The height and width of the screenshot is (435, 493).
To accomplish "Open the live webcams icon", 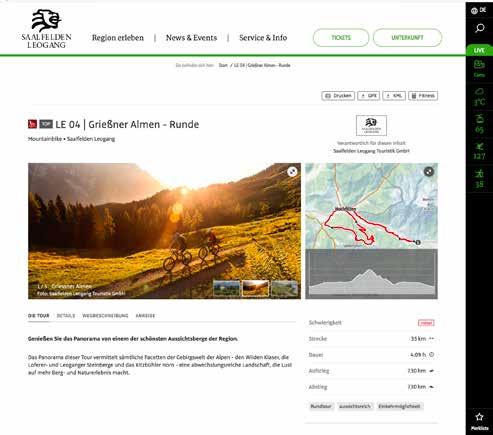I will 479,68.
